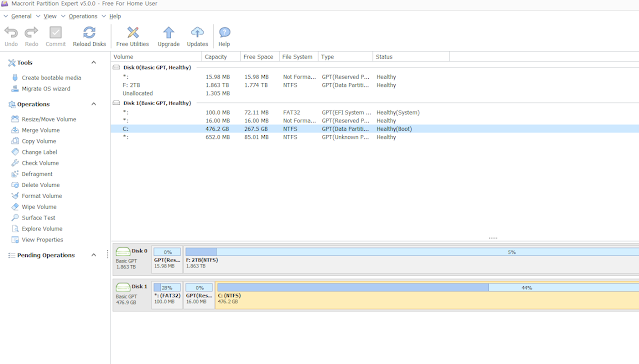Sort by Volume column header
The width and height of the screenshot is (639, 364).
pyautogui.click(x=156, y=57)
